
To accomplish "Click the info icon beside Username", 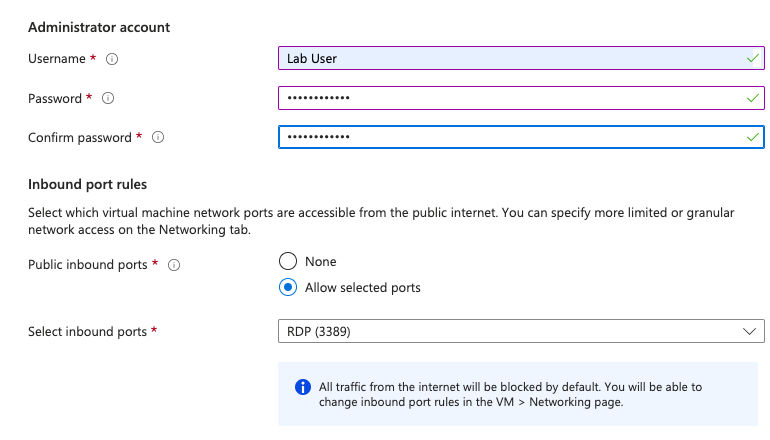I will click(112, 59).
